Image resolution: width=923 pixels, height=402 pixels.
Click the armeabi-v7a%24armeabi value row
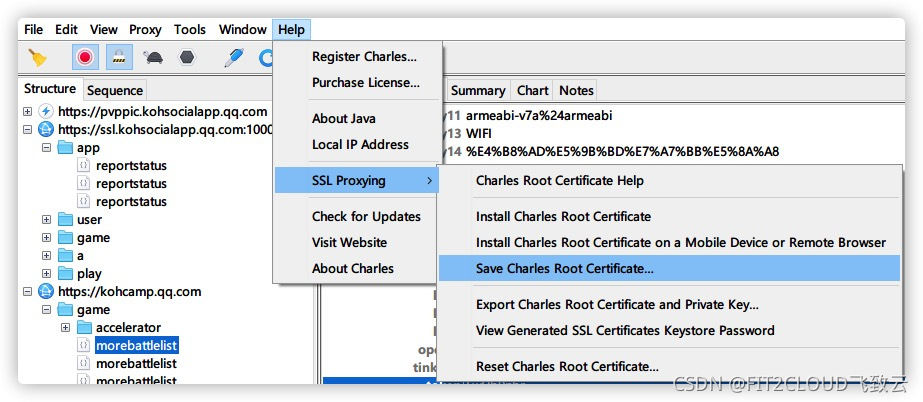click(539, 115)
